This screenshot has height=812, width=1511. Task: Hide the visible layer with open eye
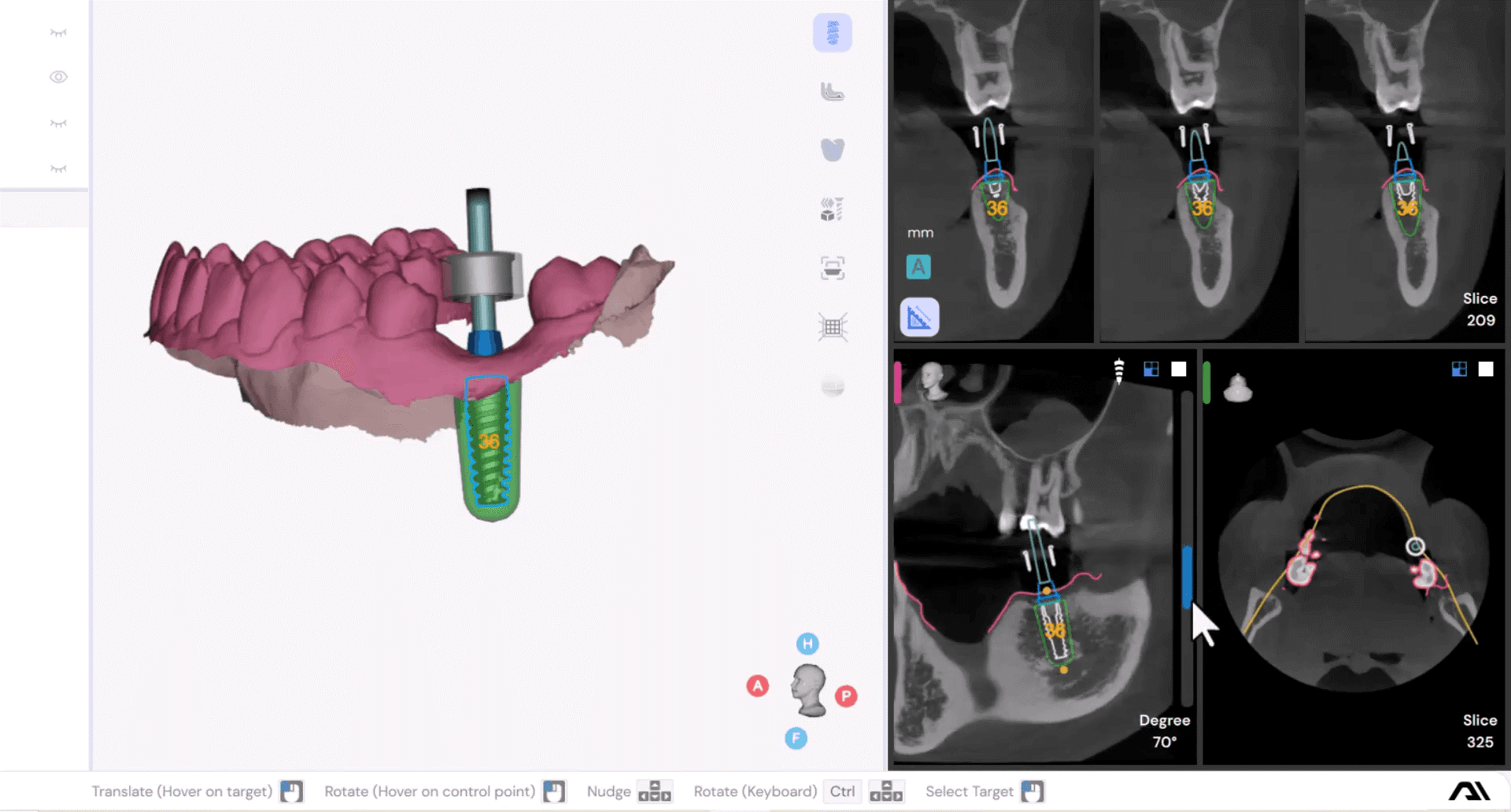click(x=58, y=77)
